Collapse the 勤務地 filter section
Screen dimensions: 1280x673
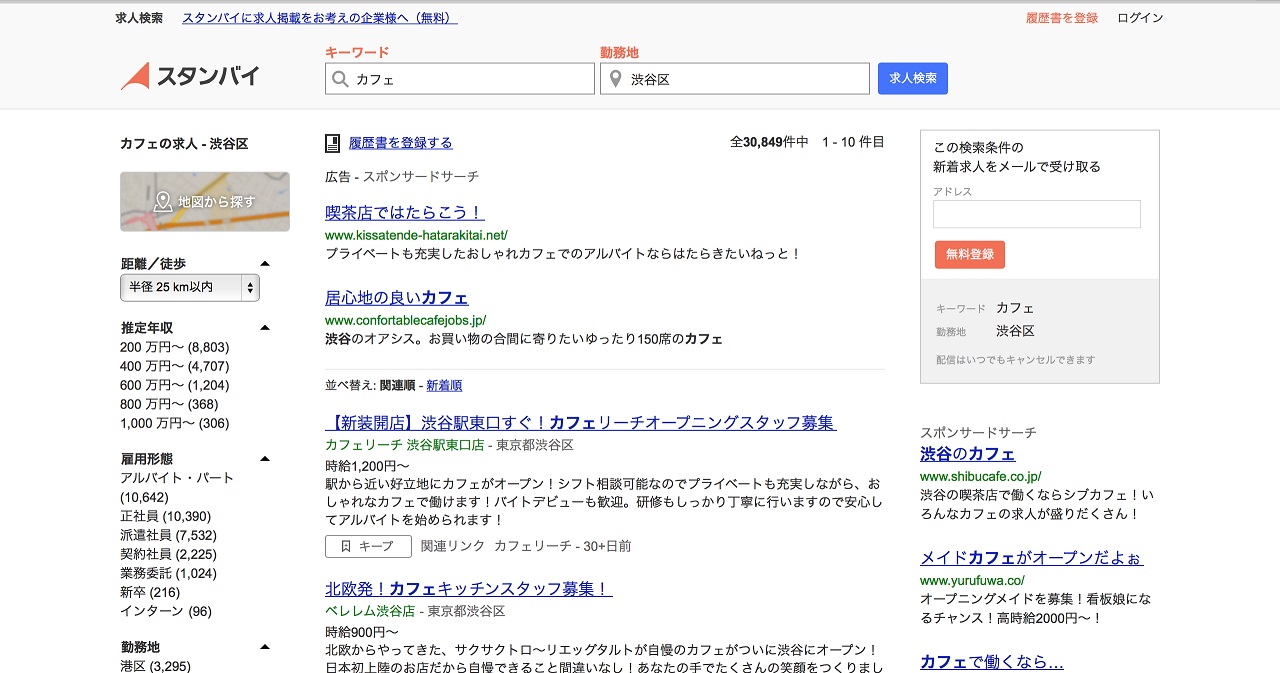(265, 647)
